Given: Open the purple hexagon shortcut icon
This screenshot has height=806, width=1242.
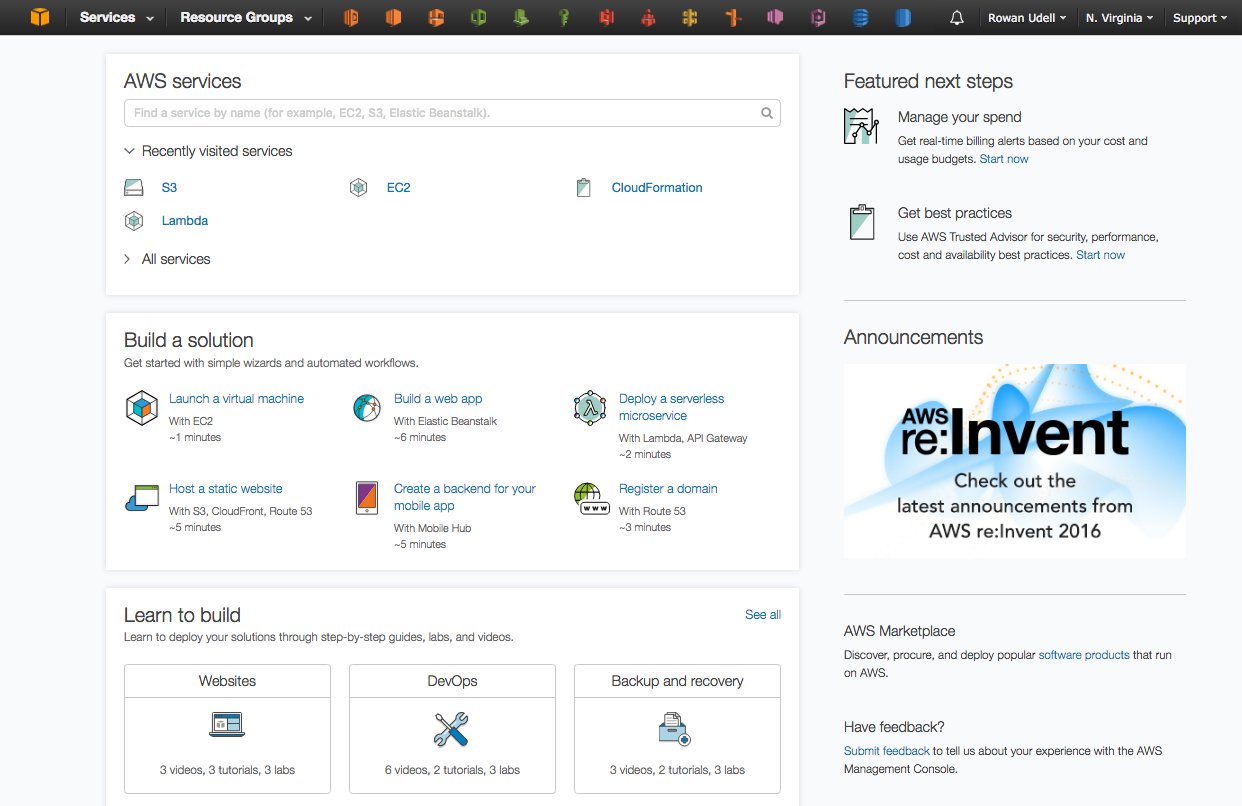Looking at the screenshot, I should (x=819, y=17).
